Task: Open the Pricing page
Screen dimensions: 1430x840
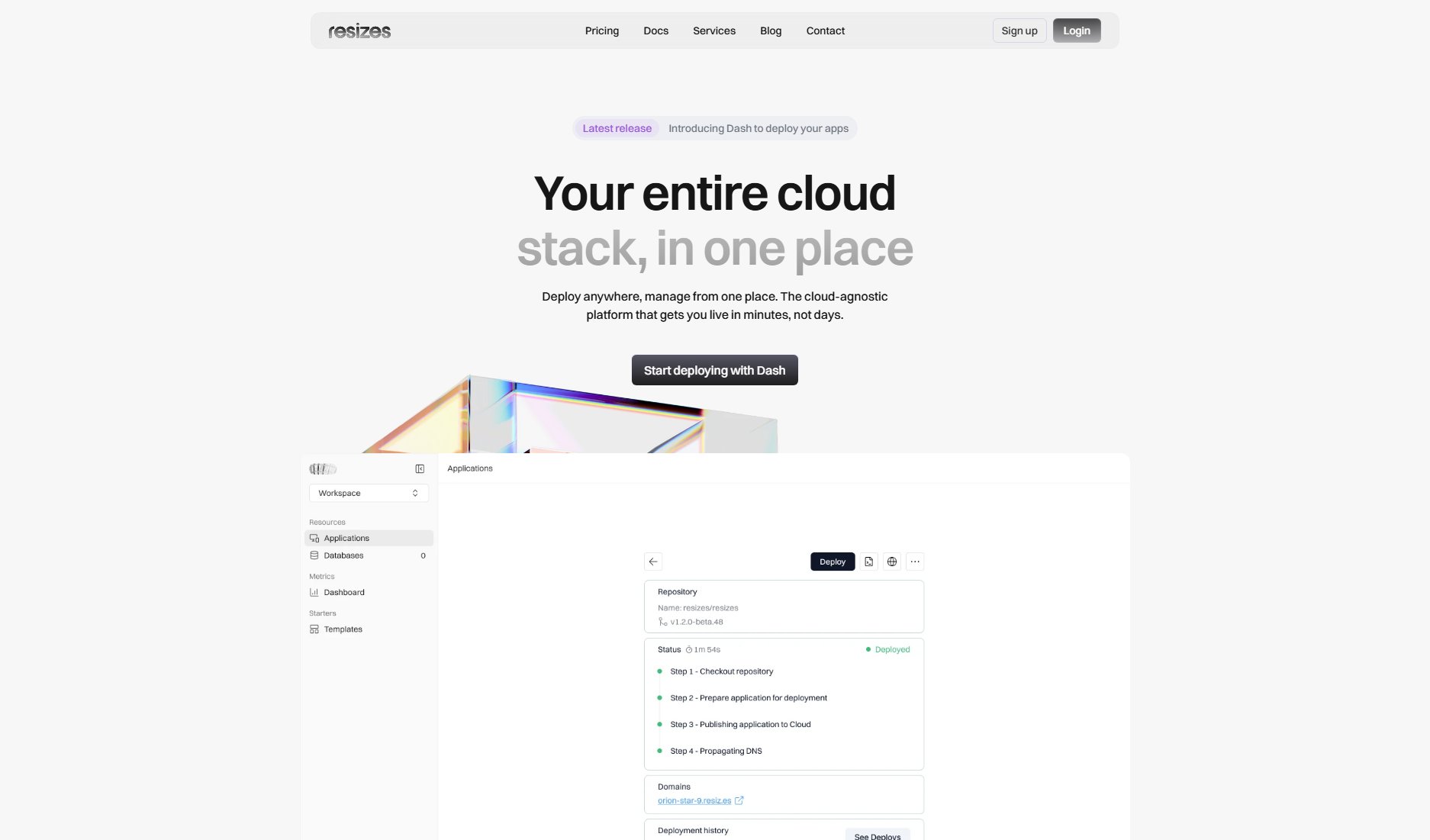Action: (602, 31)
